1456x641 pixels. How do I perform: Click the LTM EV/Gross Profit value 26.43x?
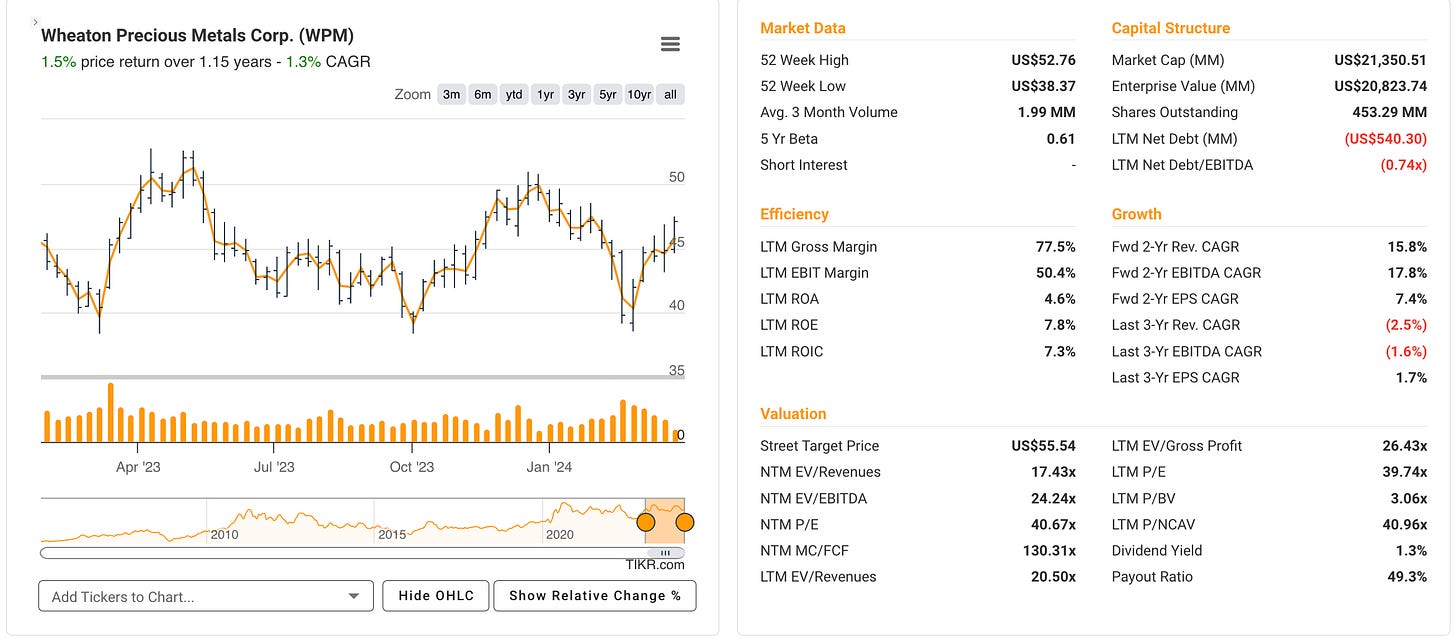1403,446
